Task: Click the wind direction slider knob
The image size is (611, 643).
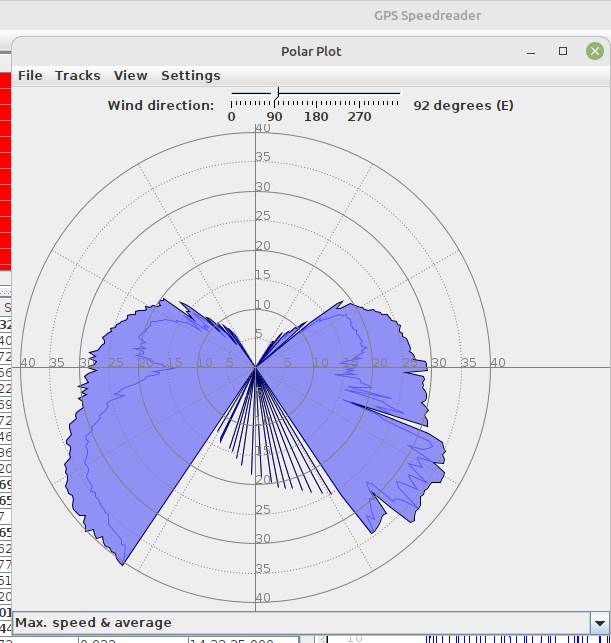Action: click(x=277, y=94)
